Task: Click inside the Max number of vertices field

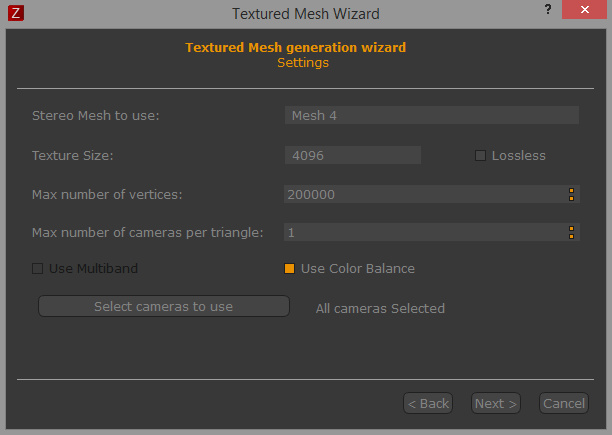Action: click(425, 194)
